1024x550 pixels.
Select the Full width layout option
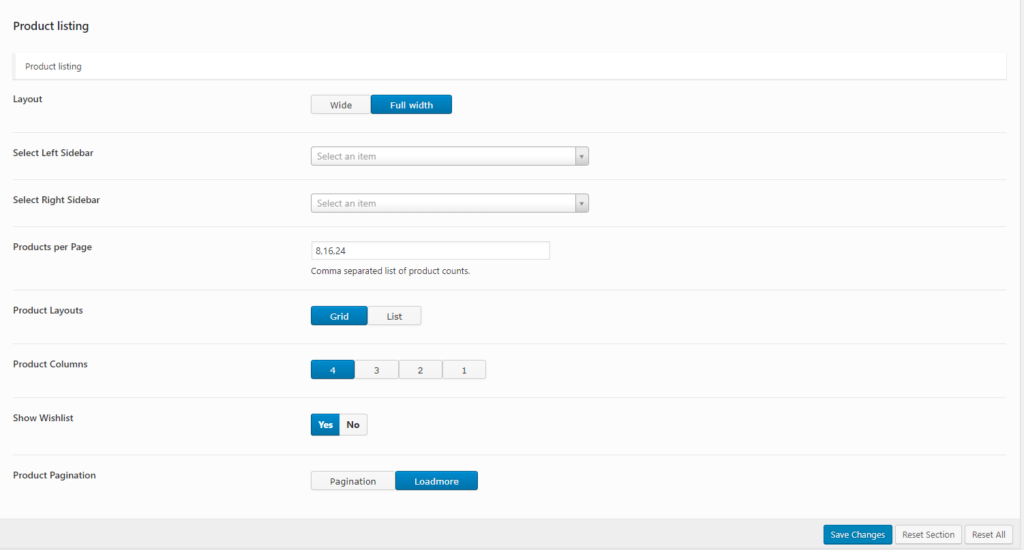point(411,105)
